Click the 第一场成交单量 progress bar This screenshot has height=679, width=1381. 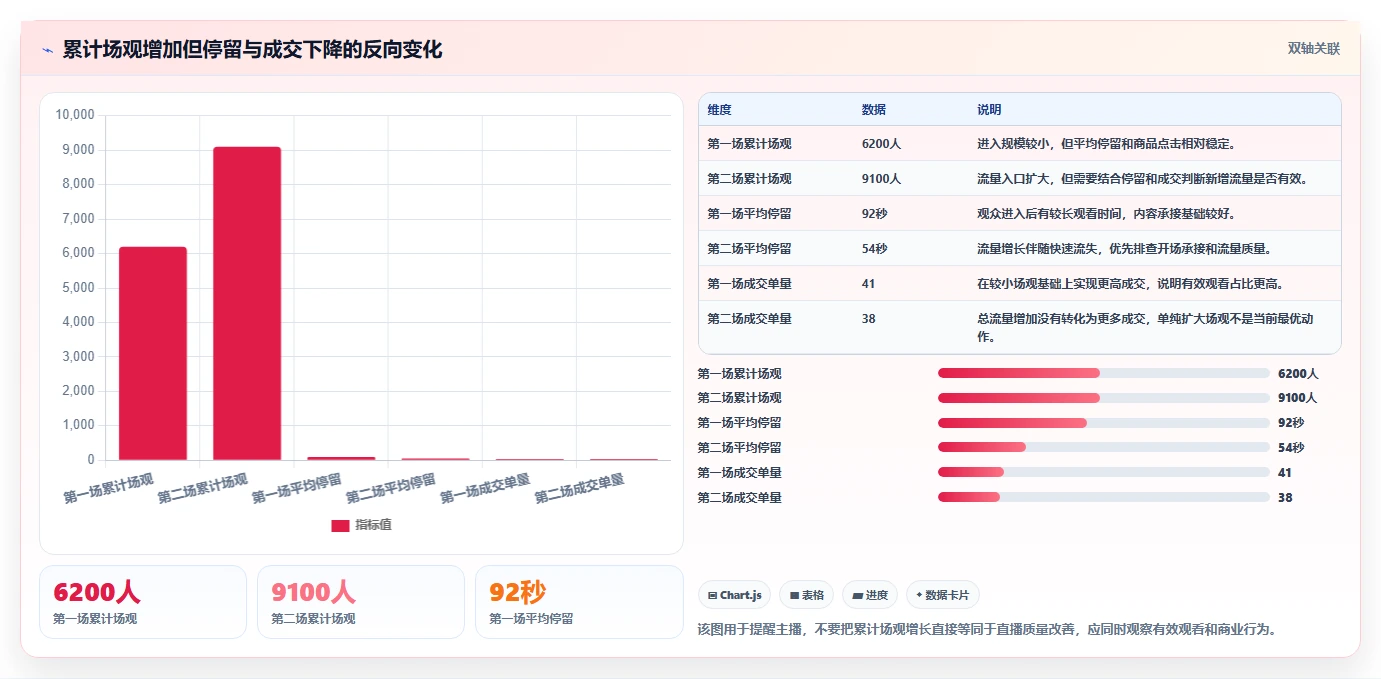pyautogui.click(x=1104, y=472)
